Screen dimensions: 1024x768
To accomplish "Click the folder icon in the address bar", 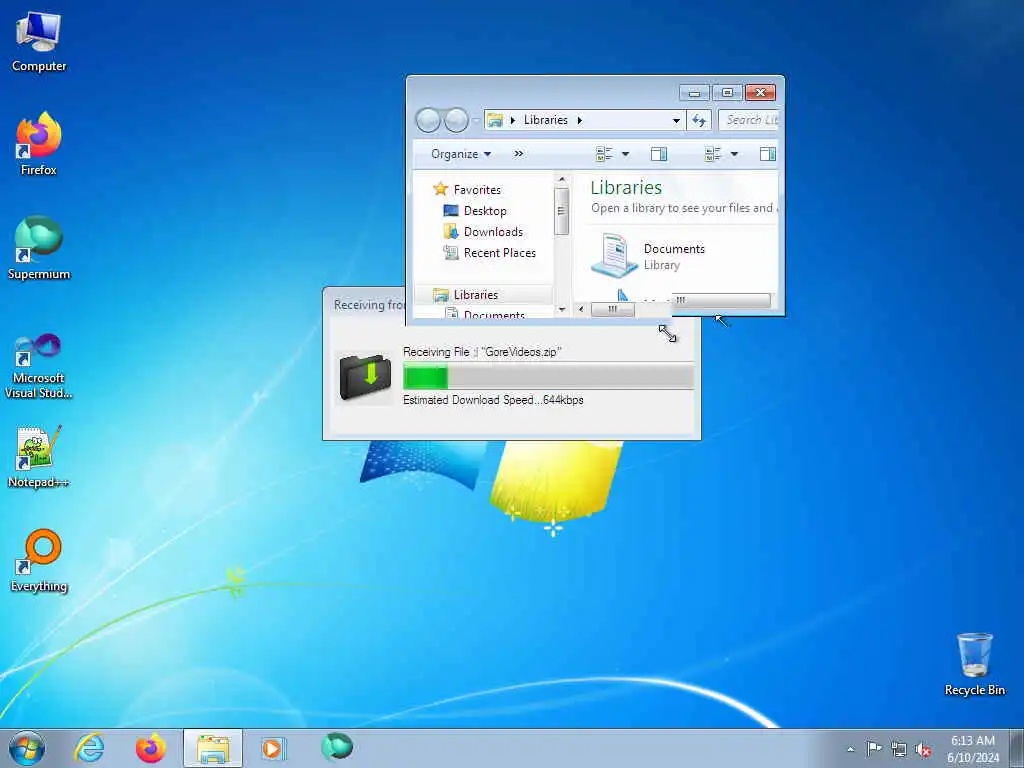I will tap(495, 120).
